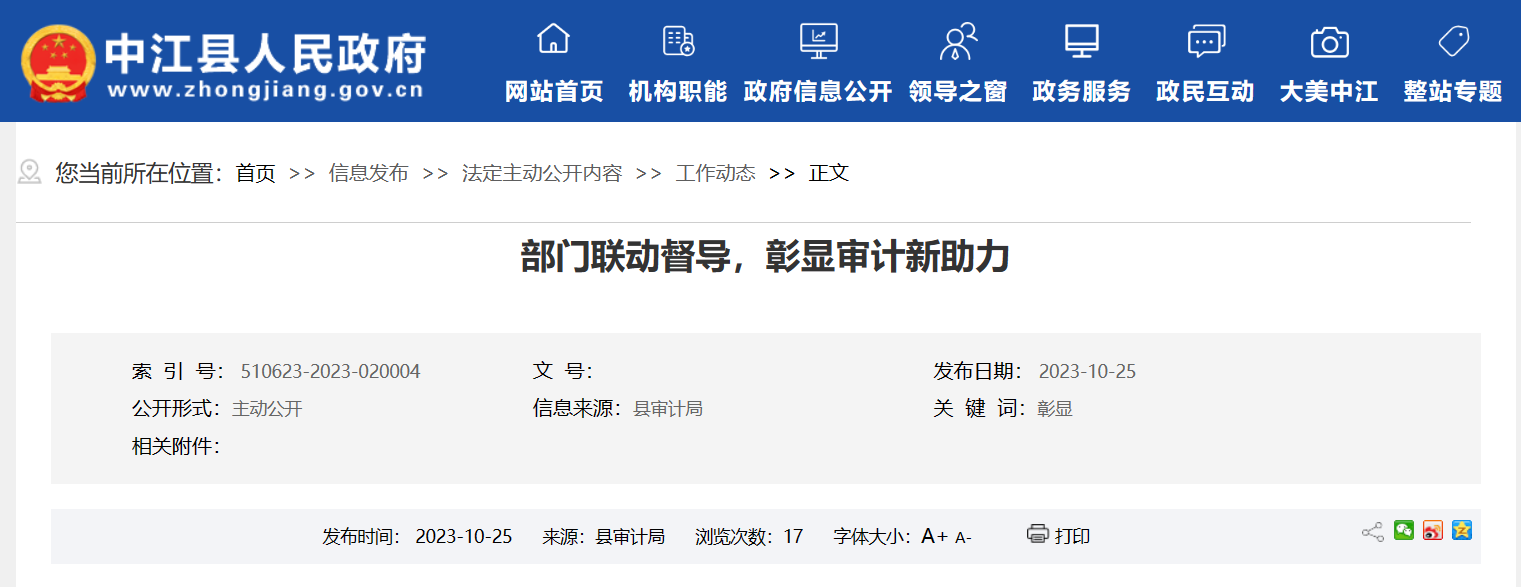Click the 机构职能 document icon

pyautogui.click(x=678, y=41)
